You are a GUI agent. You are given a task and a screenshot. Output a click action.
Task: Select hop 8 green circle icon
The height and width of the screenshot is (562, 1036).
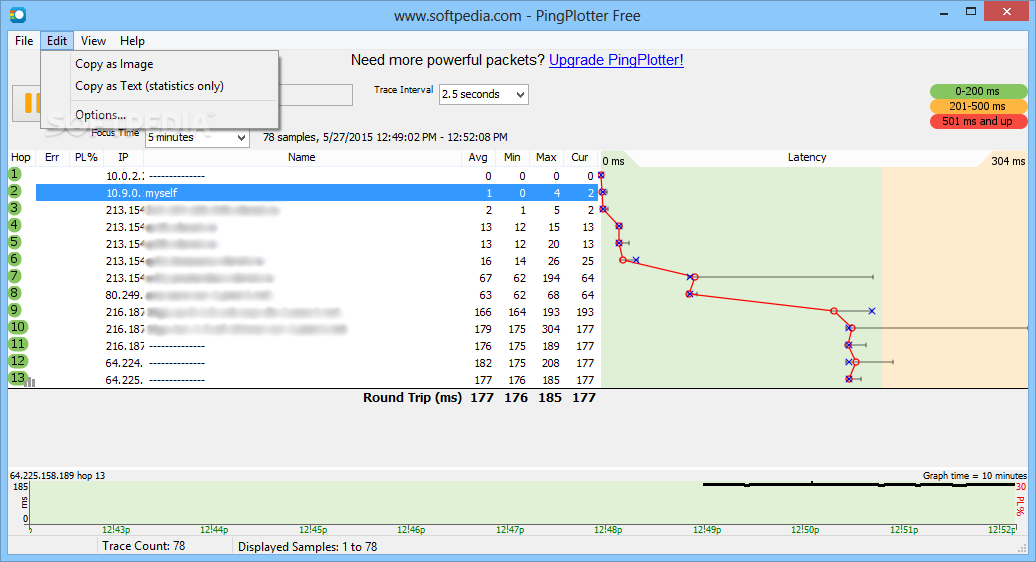(15, 293)
